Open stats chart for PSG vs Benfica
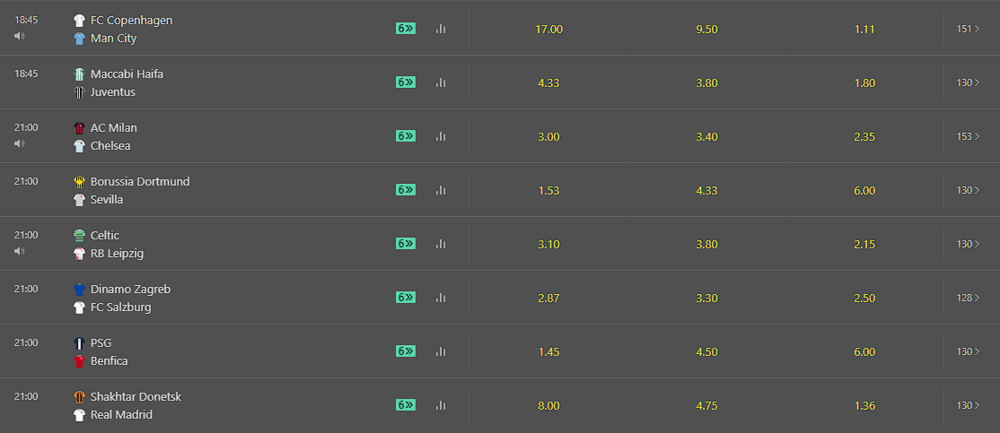 pyautogui.click(x=440, y=351)
